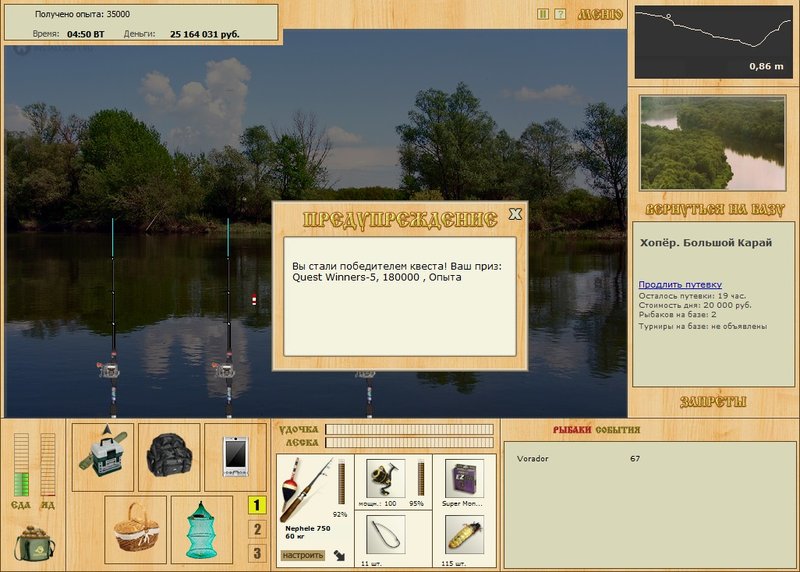Switch to rod slot 2
800x572 pixels.
point(257,529)
